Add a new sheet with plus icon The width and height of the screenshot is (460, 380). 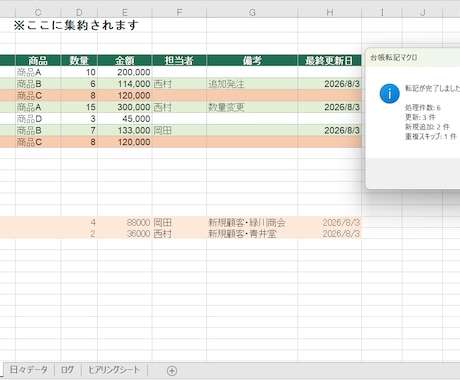click(x=172, y=371)
